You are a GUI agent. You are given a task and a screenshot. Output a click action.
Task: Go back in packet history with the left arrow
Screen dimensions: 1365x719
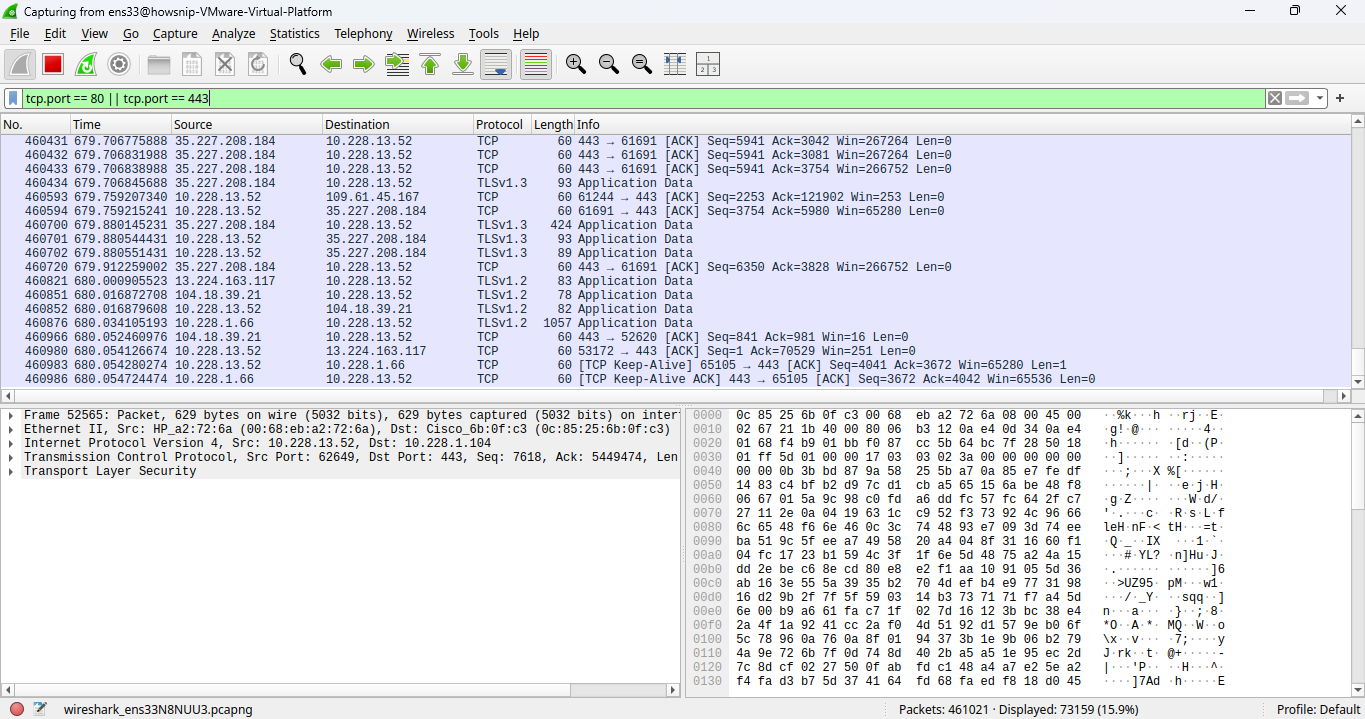331,64
